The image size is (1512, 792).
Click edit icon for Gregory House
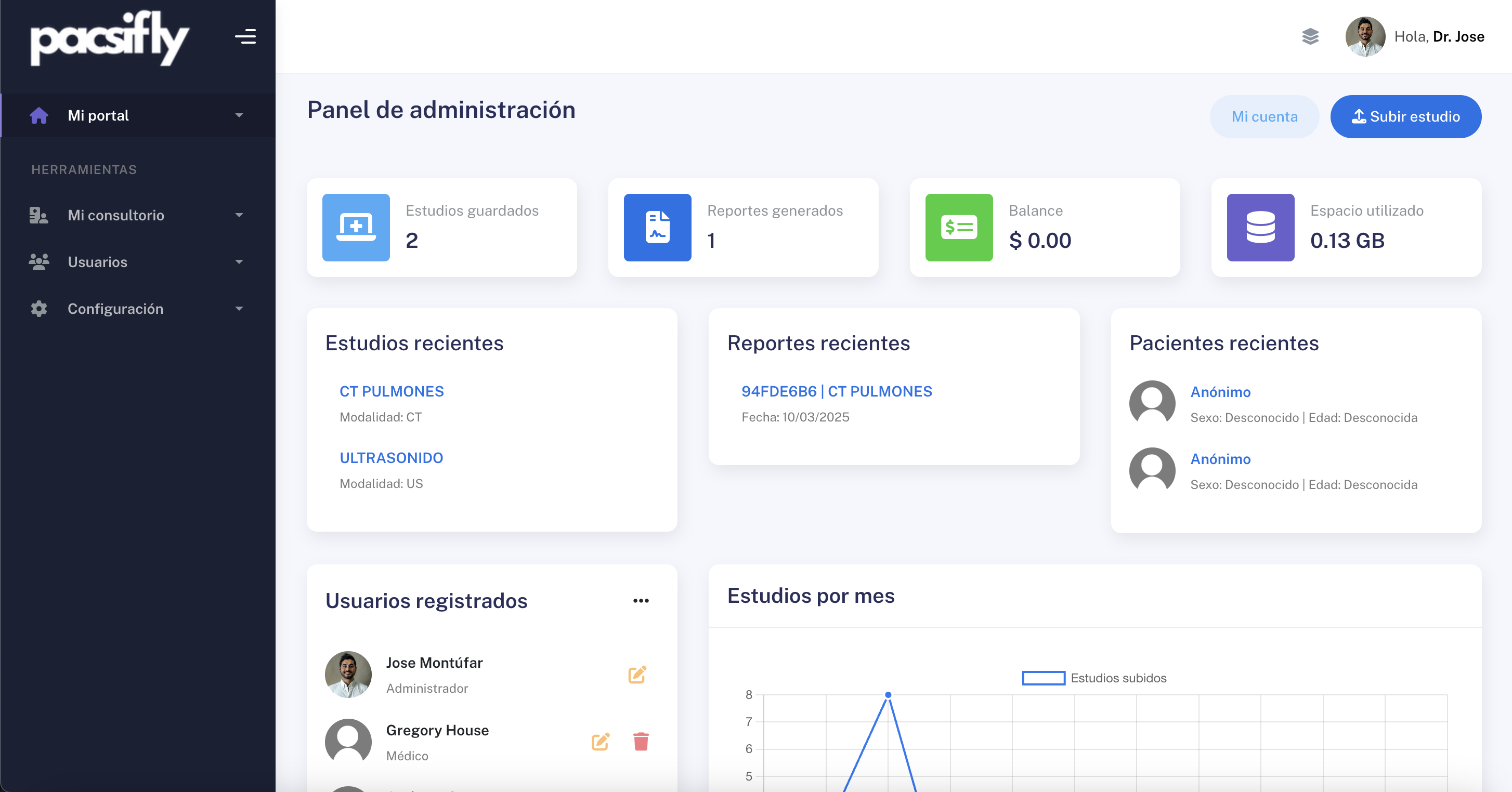[601, 742]
